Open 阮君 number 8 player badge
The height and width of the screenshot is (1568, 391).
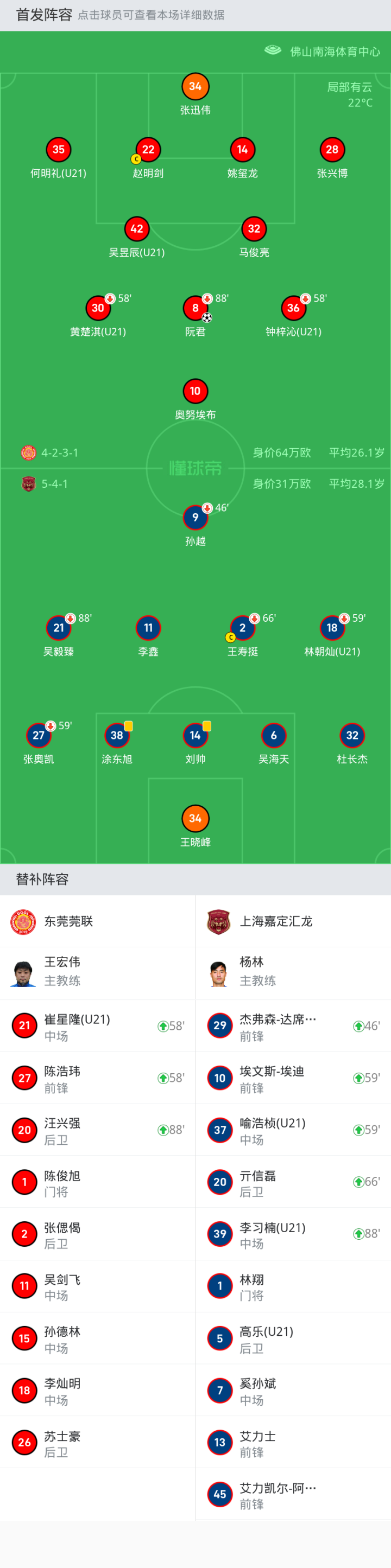pyautogui.click(x=195, y=308)
